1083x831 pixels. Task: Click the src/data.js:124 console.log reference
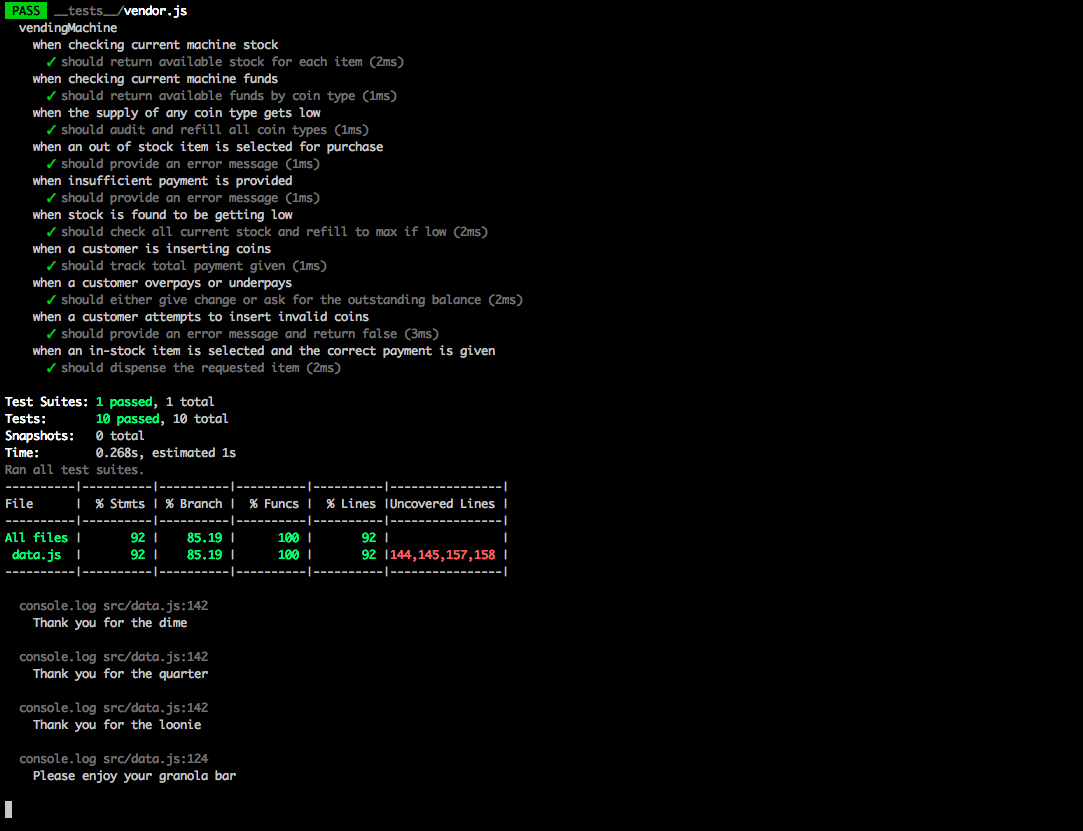point(155,759)
